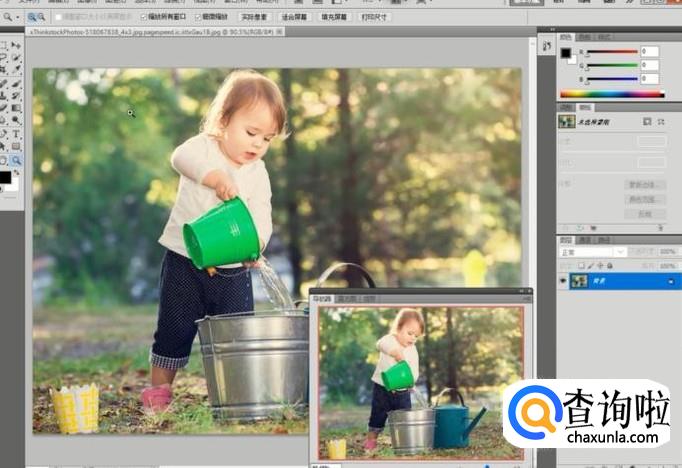Choose Zoom Out mode in options bar
Image resolution: width=682 pixels, height=468 pixels.
click(41, 17)
